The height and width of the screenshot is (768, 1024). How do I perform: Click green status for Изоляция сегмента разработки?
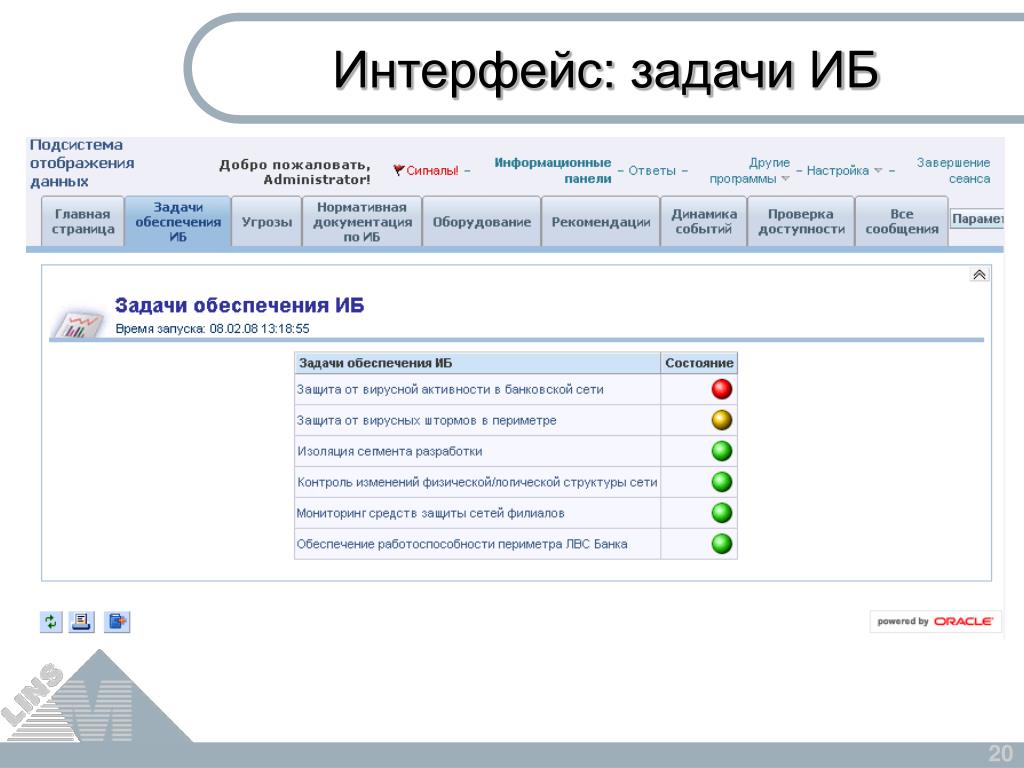tap(722, 451)
